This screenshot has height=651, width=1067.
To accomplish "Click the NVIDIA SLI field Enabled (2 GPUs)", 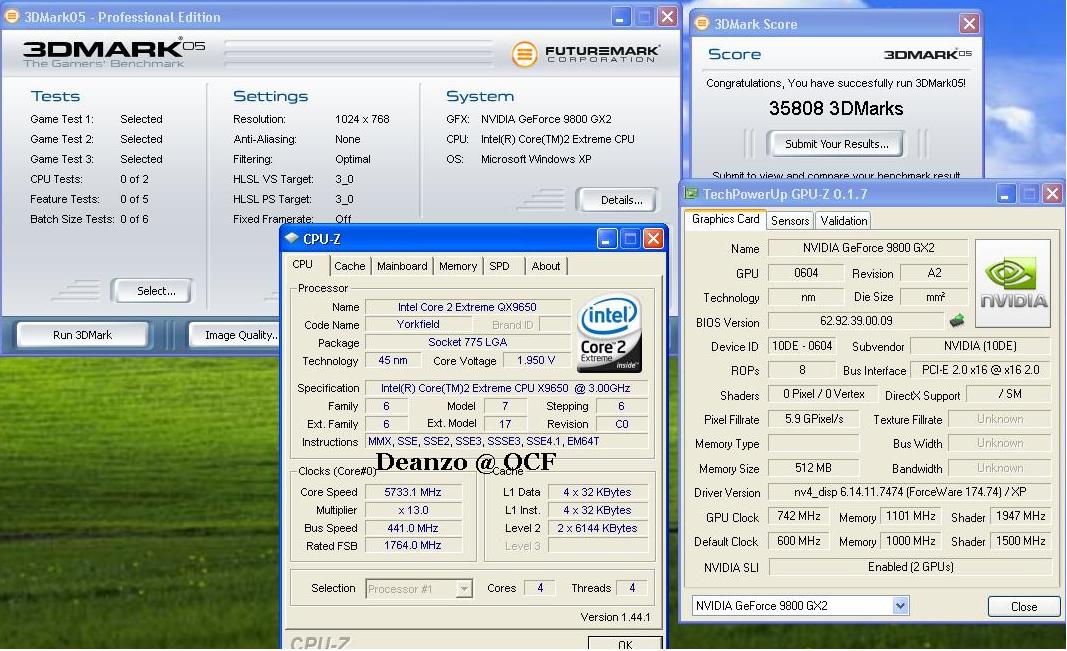I will click(910, 567).
